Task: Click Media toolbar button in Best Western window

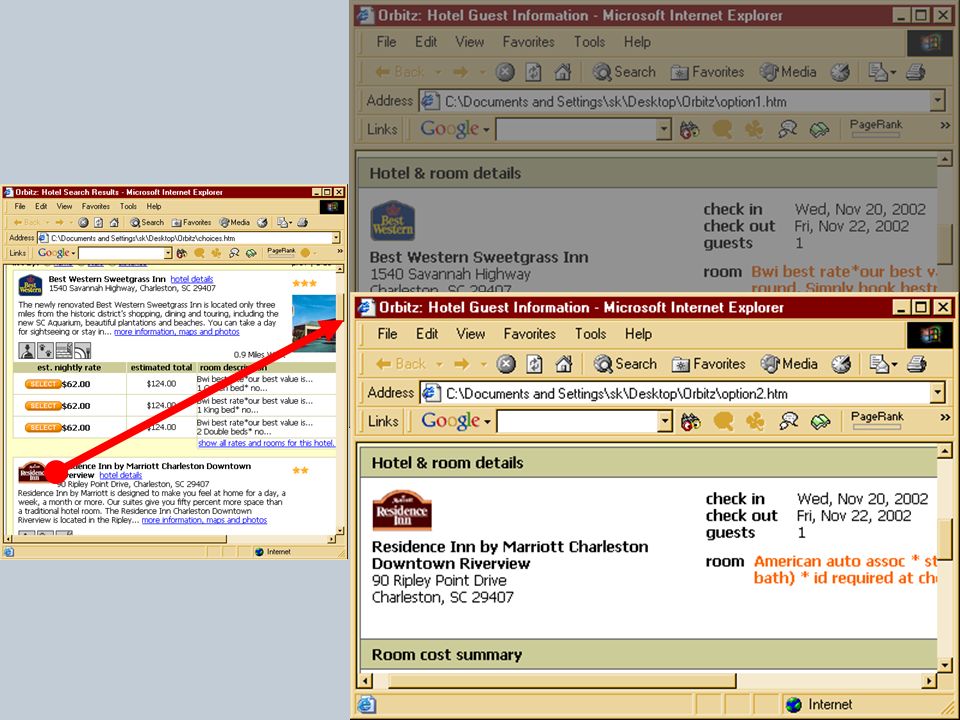Action: coord(788,72)
